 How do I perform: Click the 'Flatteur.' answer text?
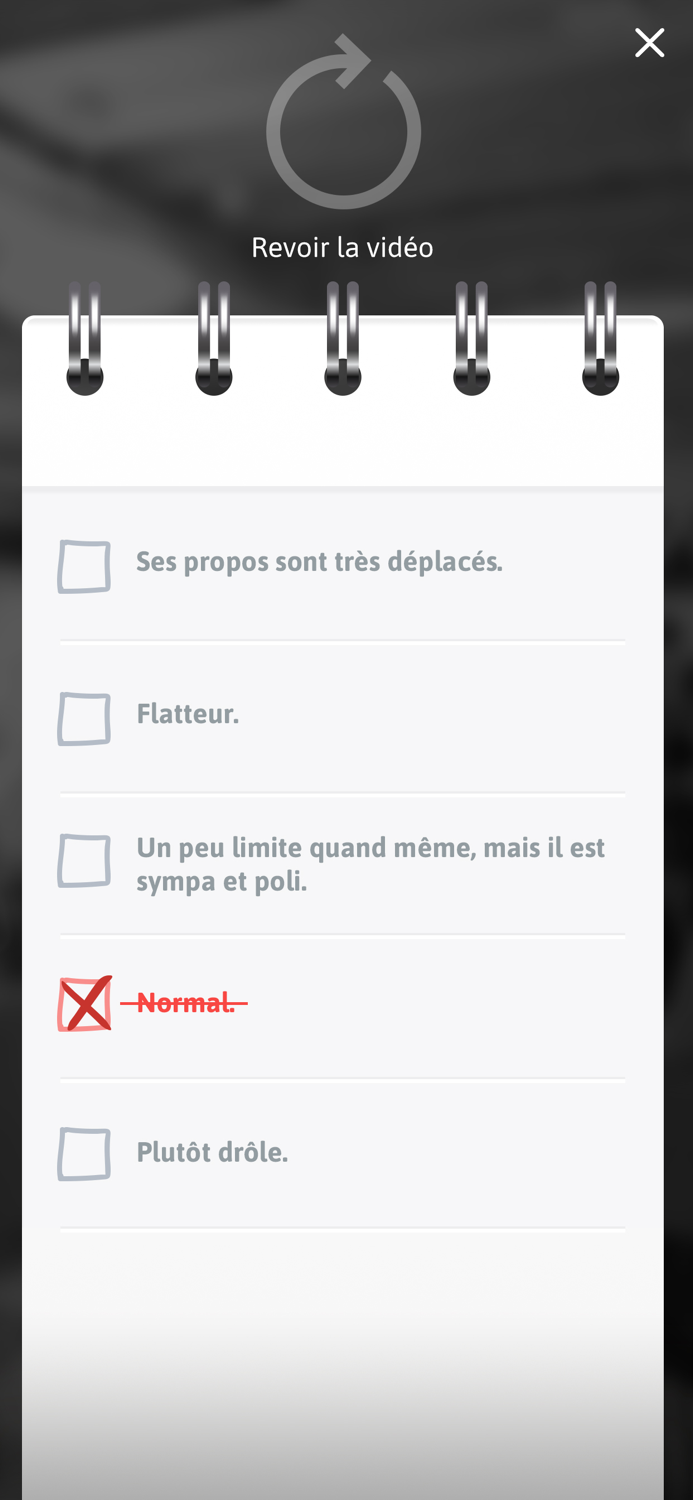(187, 713)
